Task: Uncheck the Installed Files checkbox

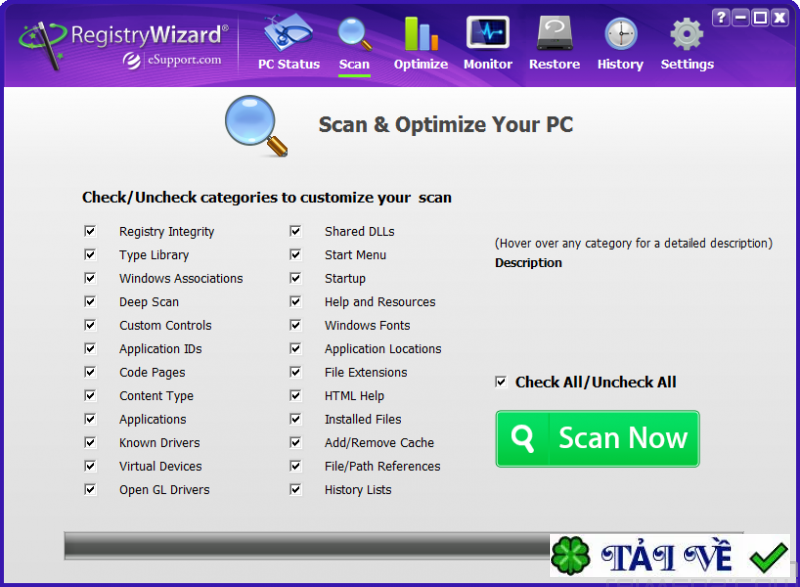Action: (295, 419)
